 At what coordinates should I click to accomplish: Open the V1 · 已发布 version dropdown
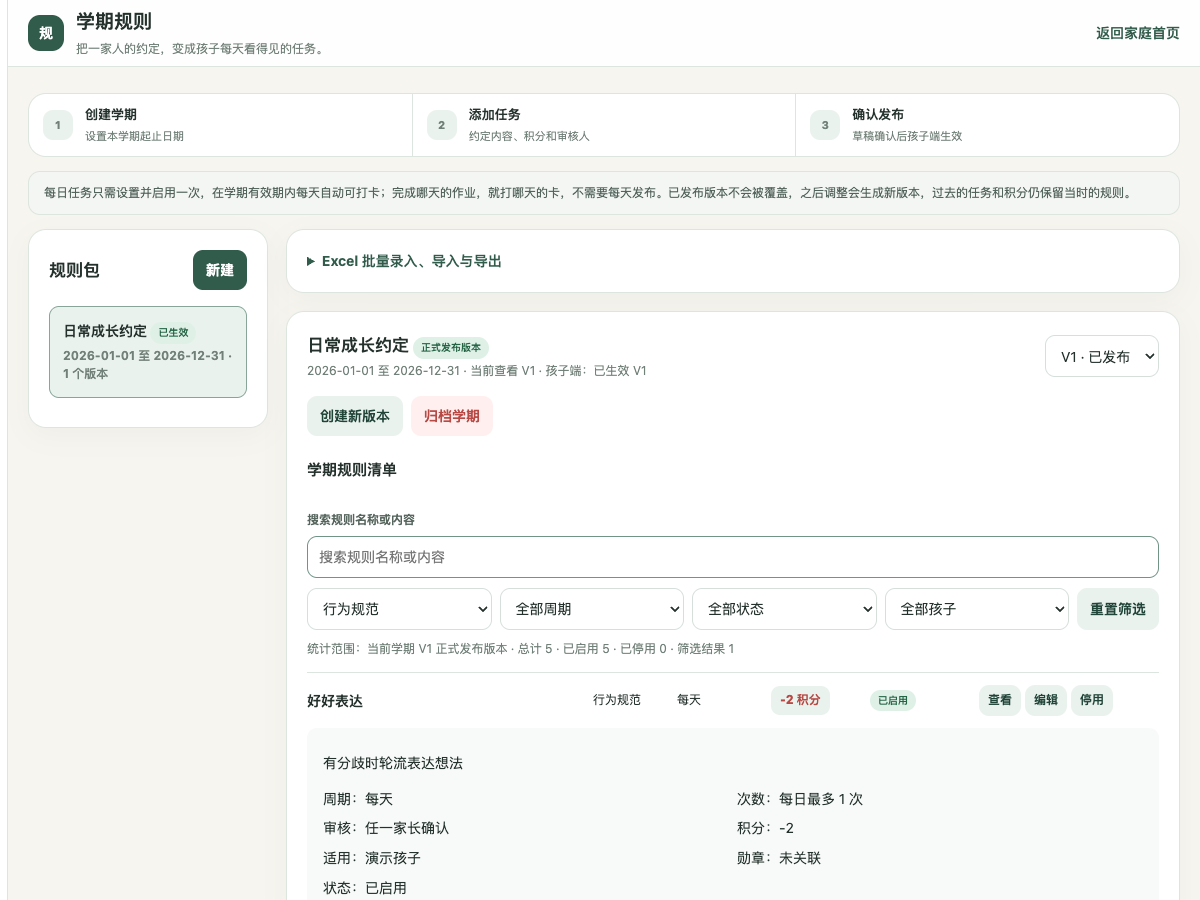[x=1102, y=356]
